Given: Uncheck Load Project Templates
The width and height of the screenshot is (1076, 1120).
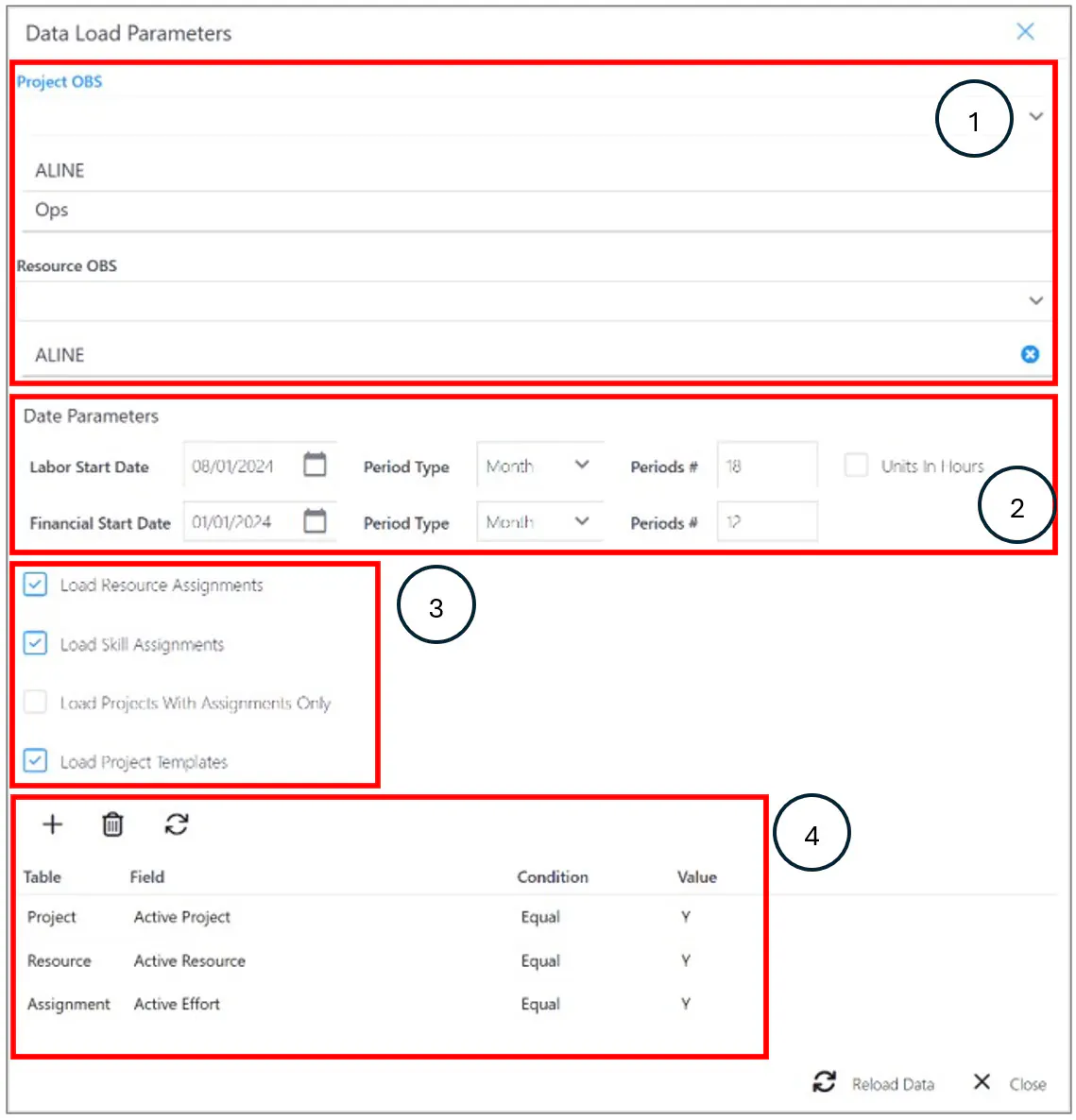Looking at the screenshot, I should click(35, 761).
